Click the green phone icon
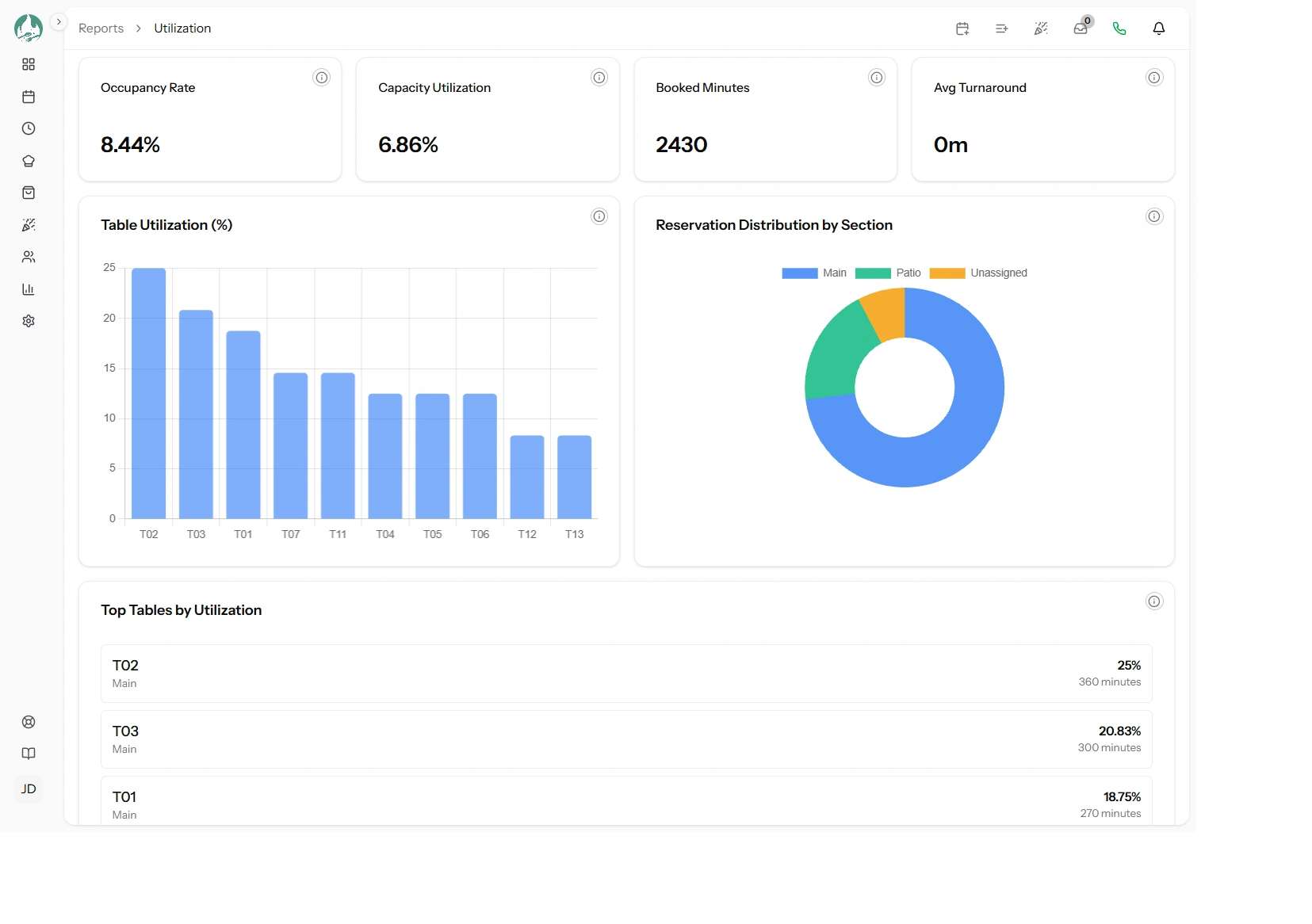1312x924 pixels. tap(1119, 29)
